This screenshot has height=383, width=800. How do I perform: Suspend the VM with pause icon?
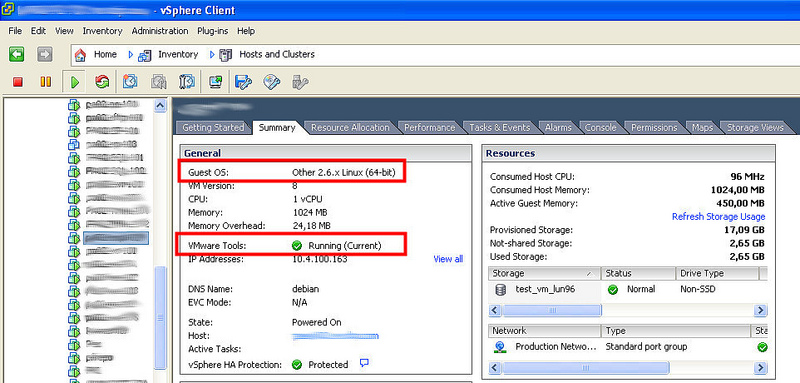click(x=45, y=82)
